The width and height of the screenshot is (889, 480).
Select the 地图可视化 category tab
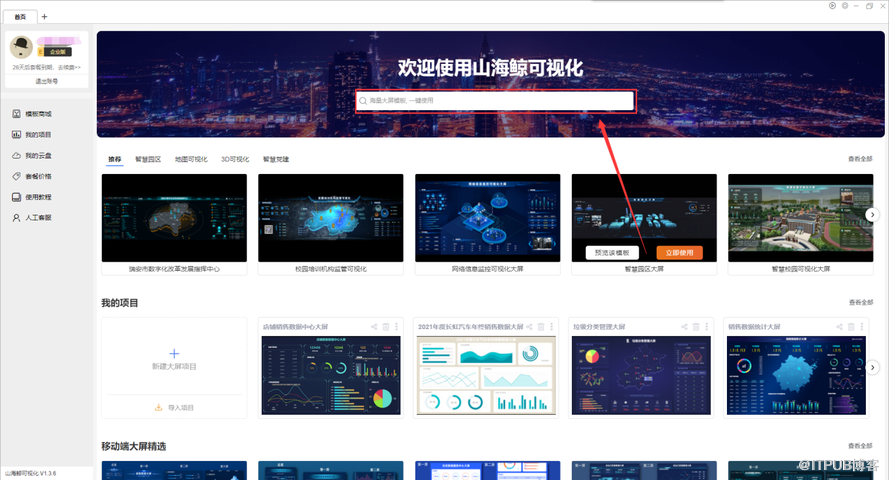point(191,159)
